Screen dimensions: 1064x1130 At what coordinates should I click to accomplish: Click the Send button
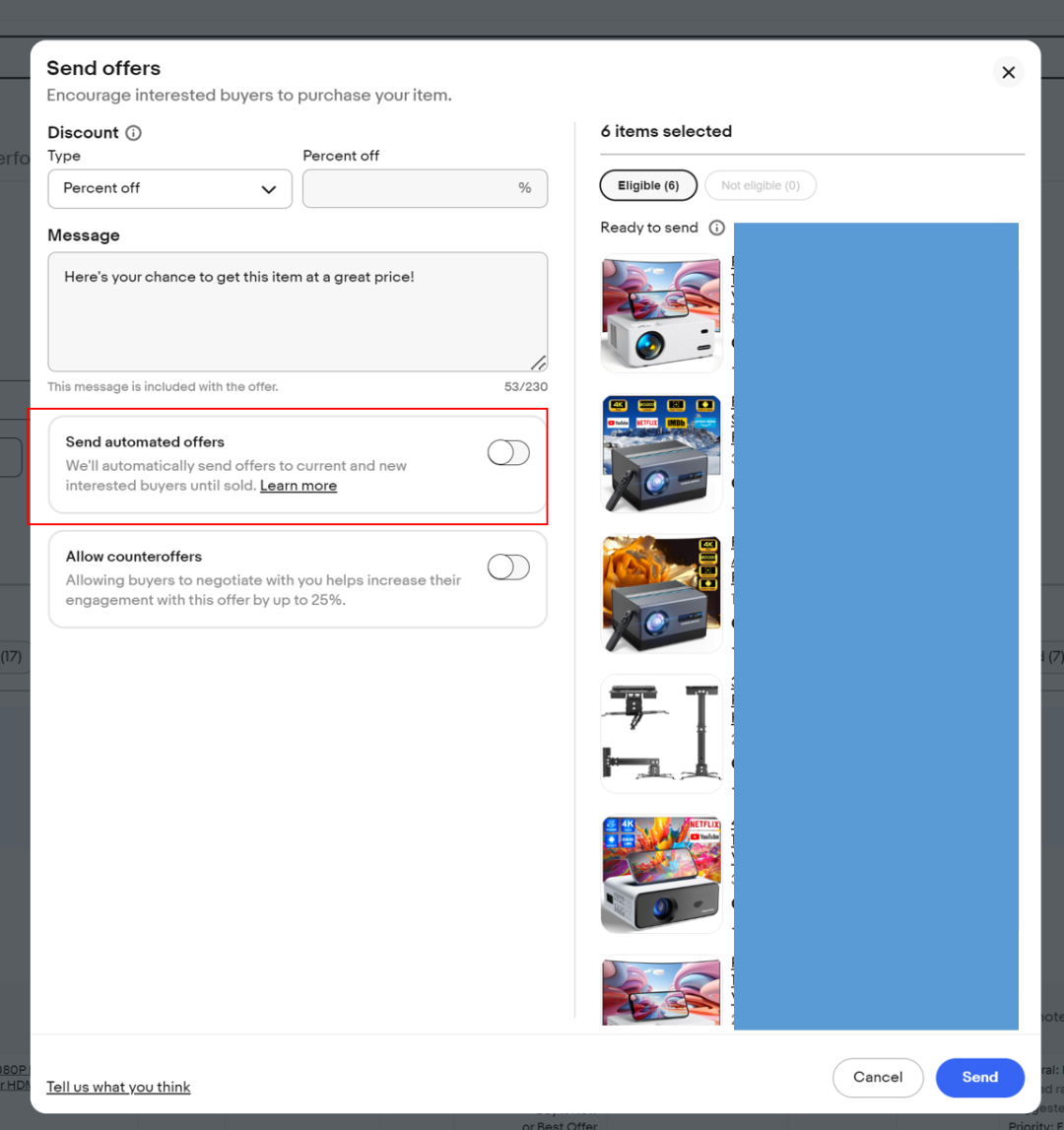979,1078
